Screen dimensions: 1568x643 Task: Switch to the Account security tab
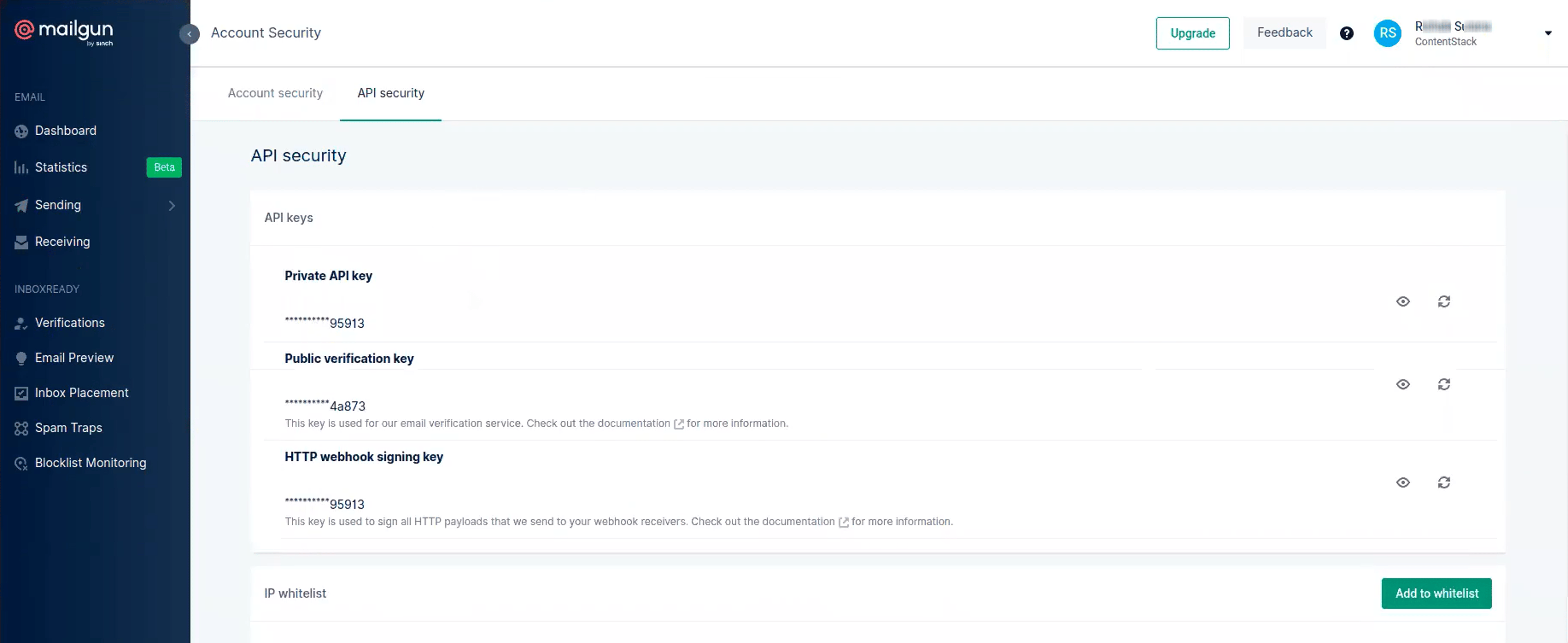pos(275,93)
